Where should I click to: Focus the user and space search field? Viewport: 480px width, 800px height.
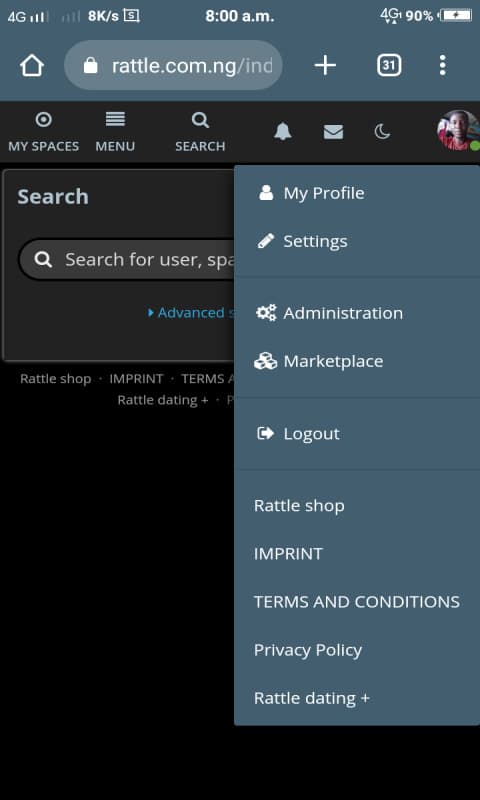pyautogui.click(x=127, y=260)
